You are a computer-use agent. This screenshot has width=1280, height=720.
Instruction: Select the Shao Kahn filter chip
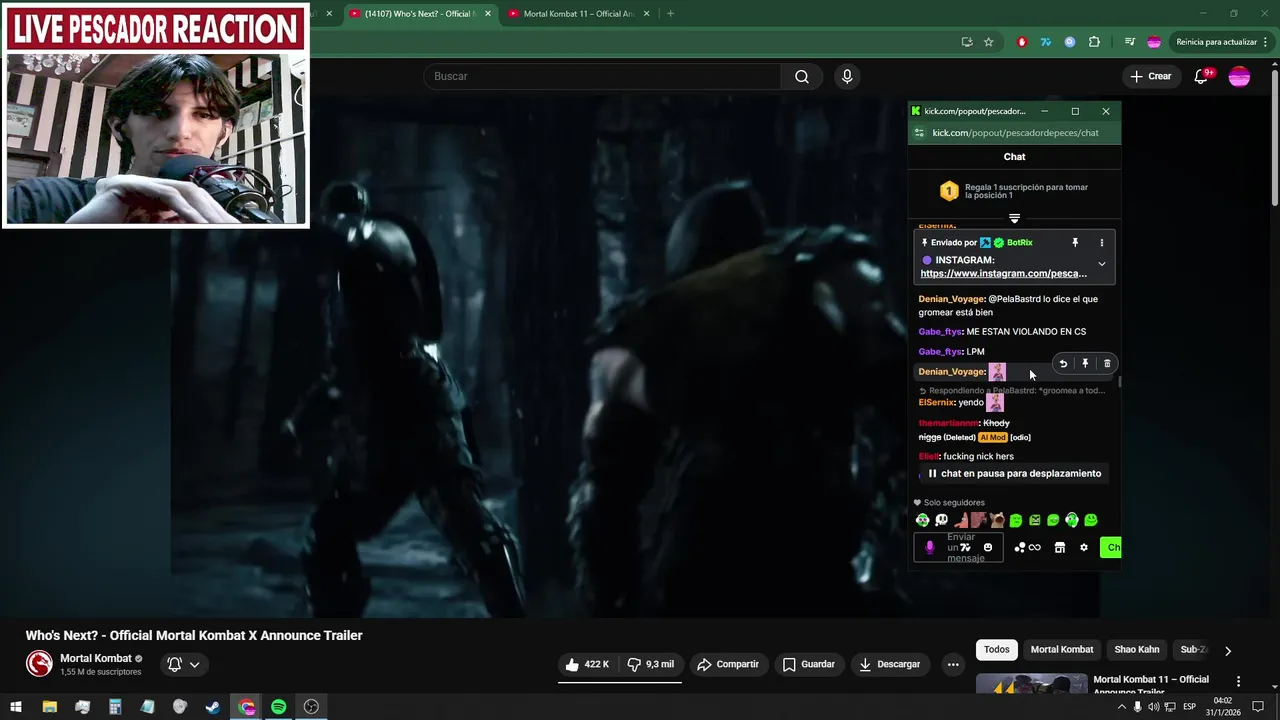click(1137, 650)
